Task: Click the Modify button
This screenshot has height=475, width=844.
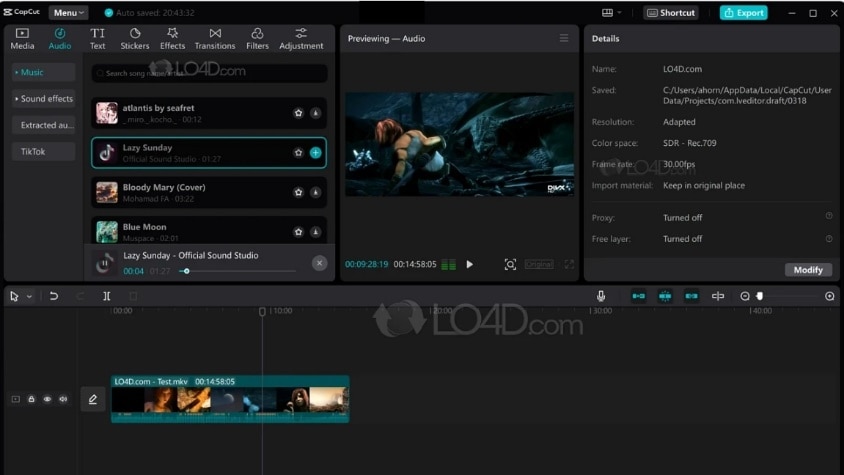Action: coord(808,270)
